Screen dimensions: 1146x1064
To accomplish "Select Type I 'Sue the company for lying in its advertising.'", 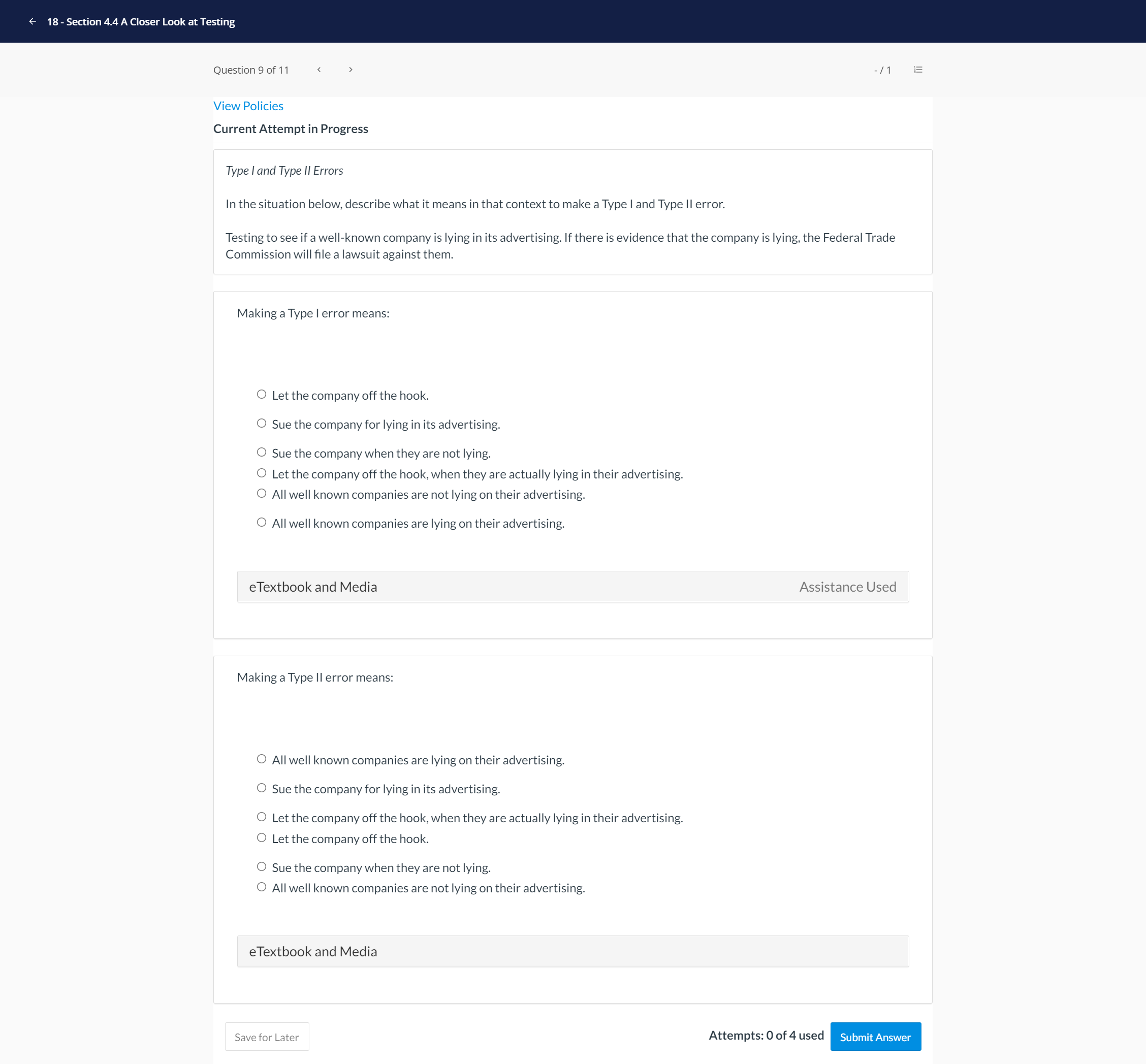I will tap(262, 423).
